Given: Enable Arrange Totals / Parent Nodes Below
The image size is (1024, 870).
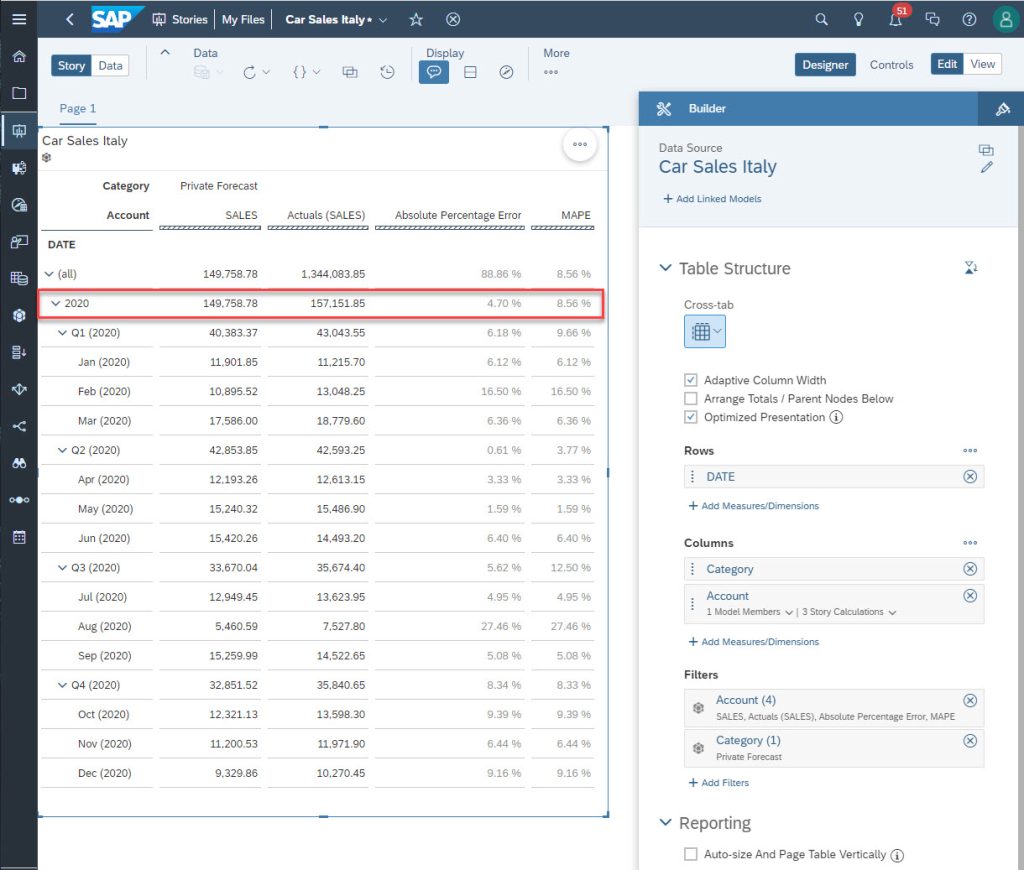Looking at the screenshot, I should [690, 398].
